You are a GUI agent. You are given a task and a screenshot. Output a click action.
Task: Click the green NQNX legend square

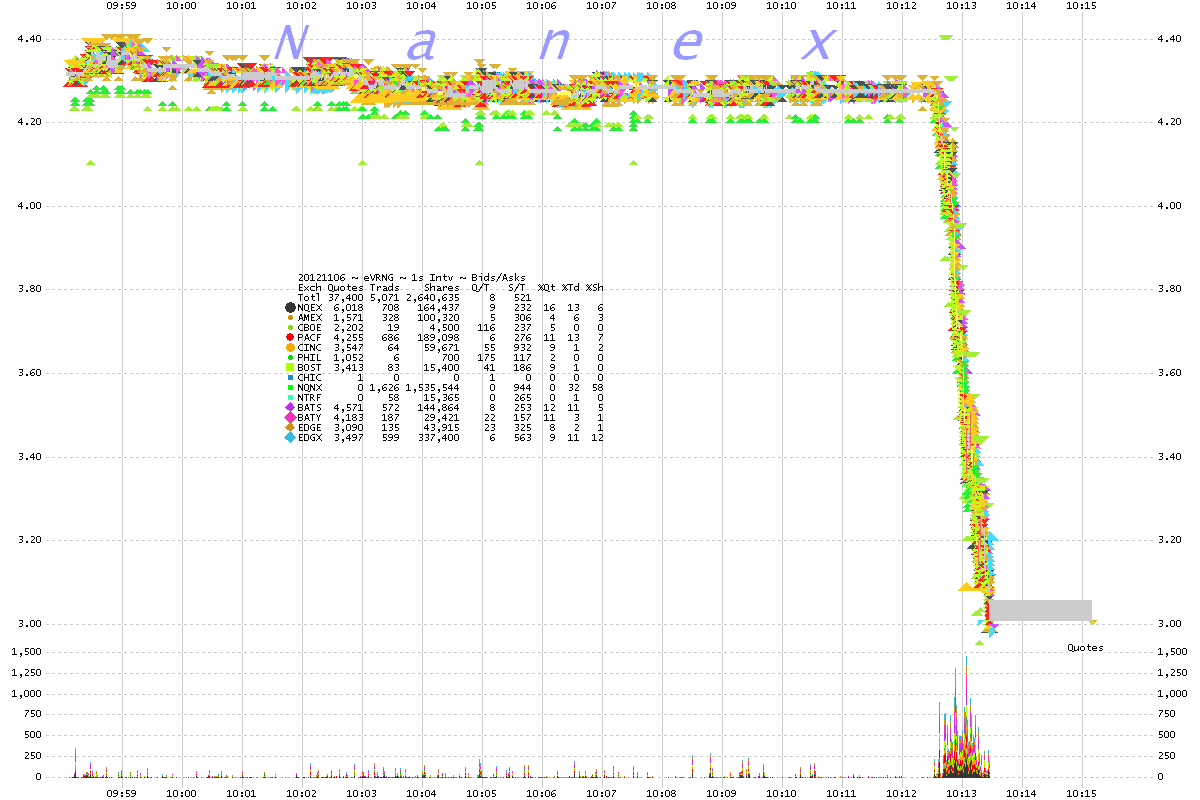(x=290, y=387)
